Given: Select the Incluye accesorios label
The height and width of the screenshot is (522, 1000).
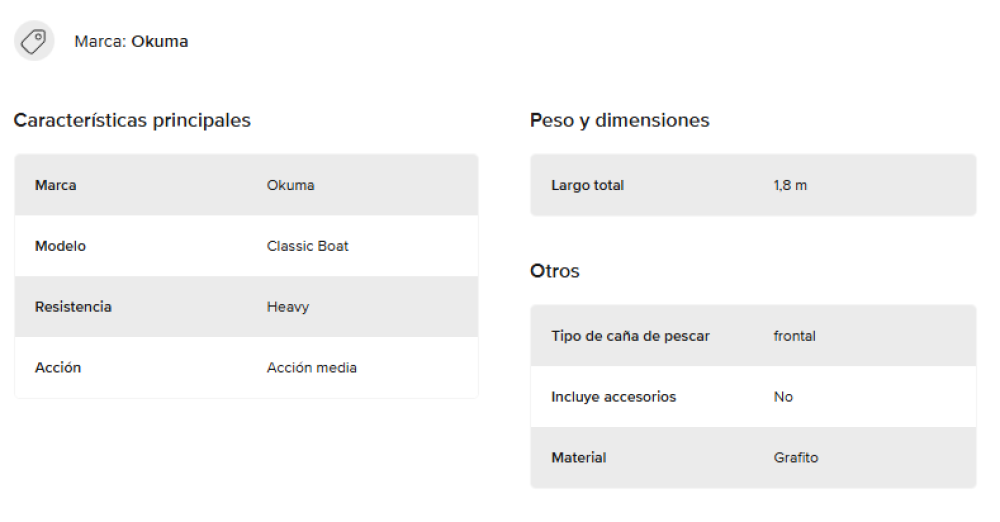Looking at the screenshot, I should [614, 397].
